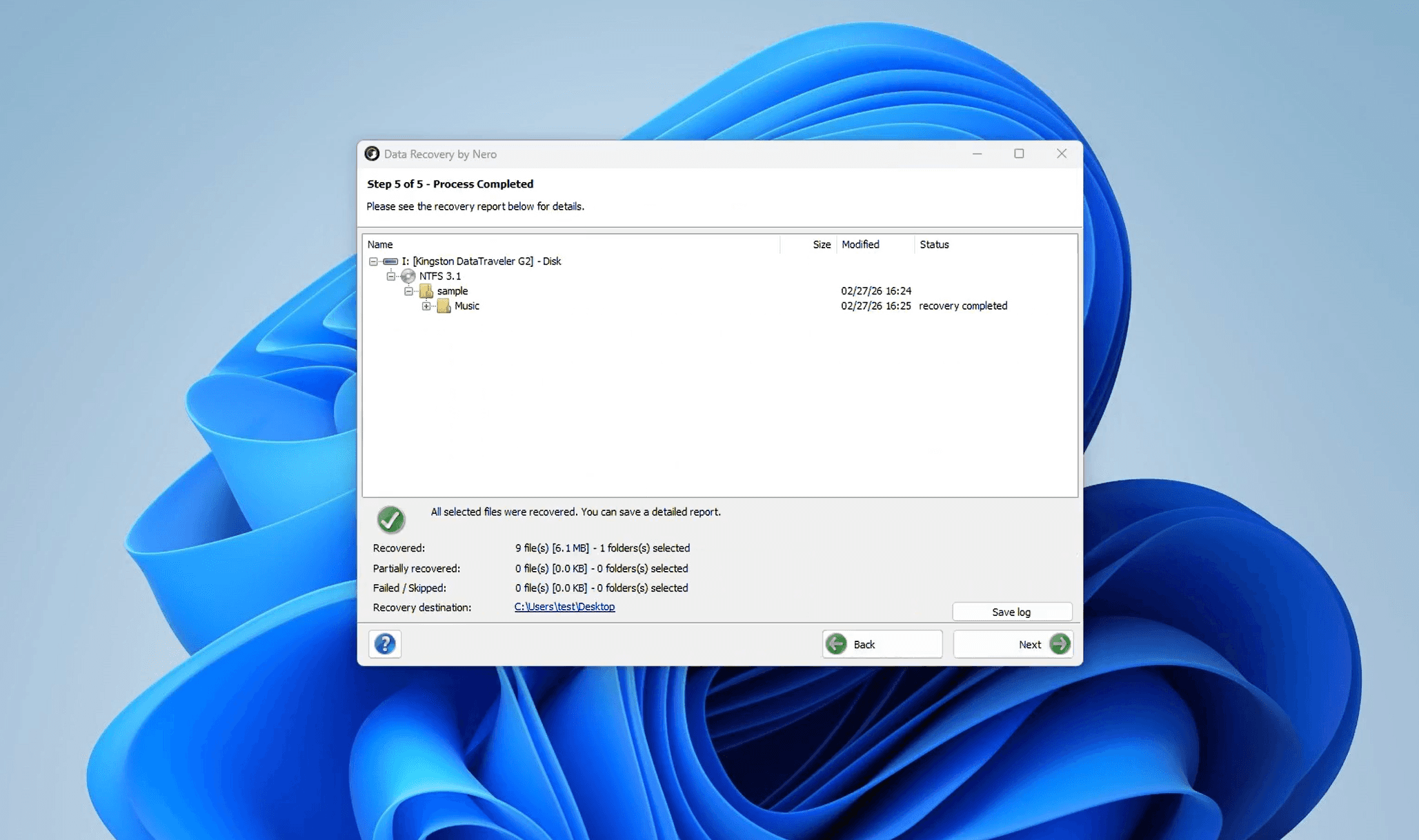Click the Nero app icon in title bar
The height and width of the screenshot is (840, 1419).
tap(372, 154)
